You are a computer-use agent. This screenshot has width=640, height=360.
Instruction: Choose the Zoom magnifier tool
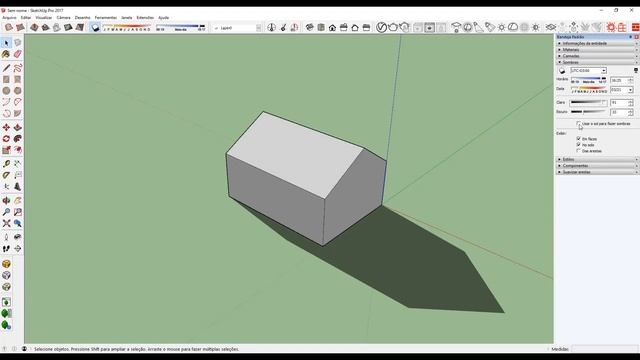click(x=6, y=212)
